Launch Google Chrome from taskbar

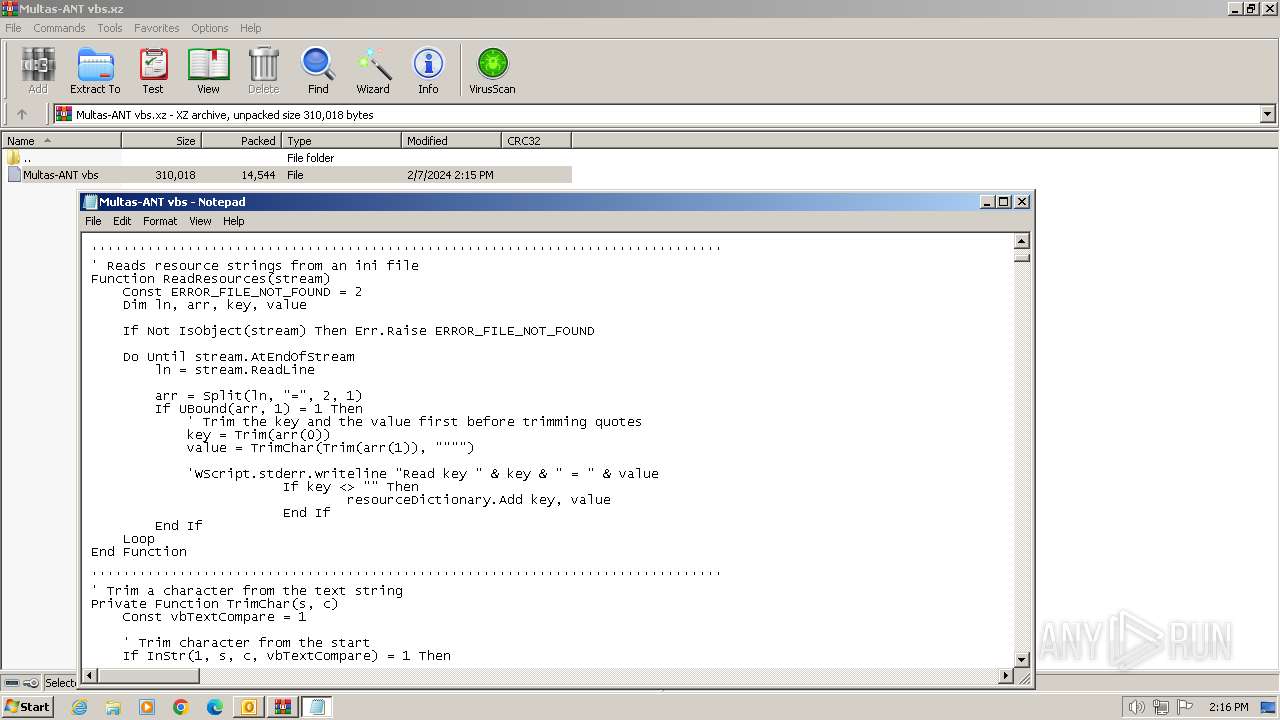tap(181, 707)
